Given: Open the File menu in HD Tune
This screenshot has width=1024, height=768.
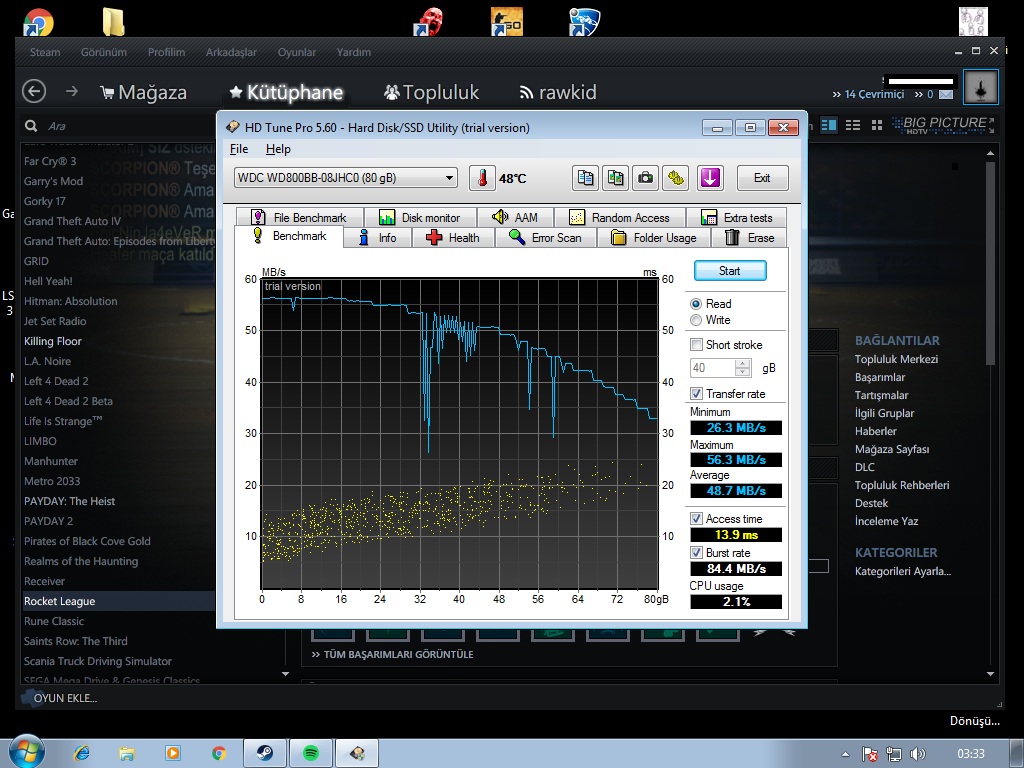Looking at the screenshot, I should click(x=239, y=149).
